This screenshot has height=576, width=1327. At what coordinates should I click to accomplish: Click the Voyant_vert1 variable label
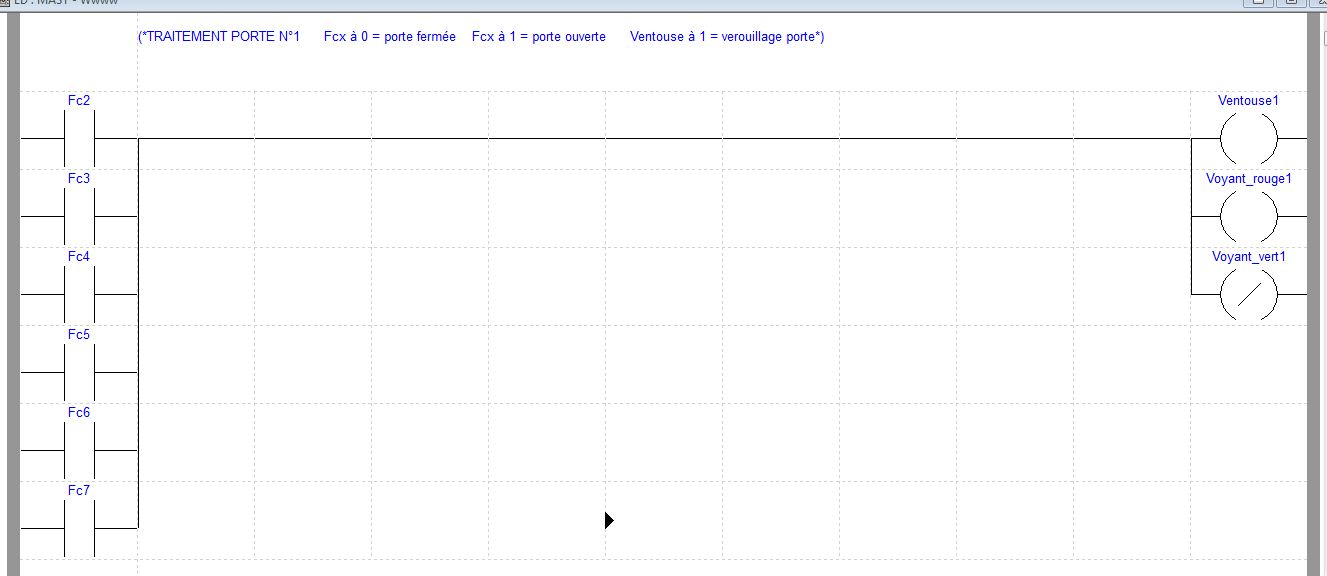(1248, 257)
